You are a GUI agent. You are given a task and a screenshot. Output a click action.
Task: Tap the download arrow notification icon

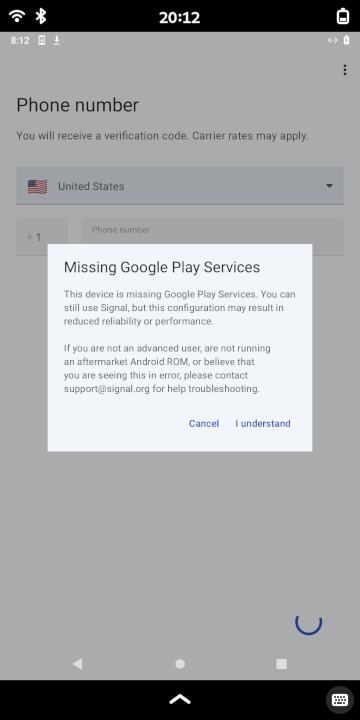tap(56, 40)
